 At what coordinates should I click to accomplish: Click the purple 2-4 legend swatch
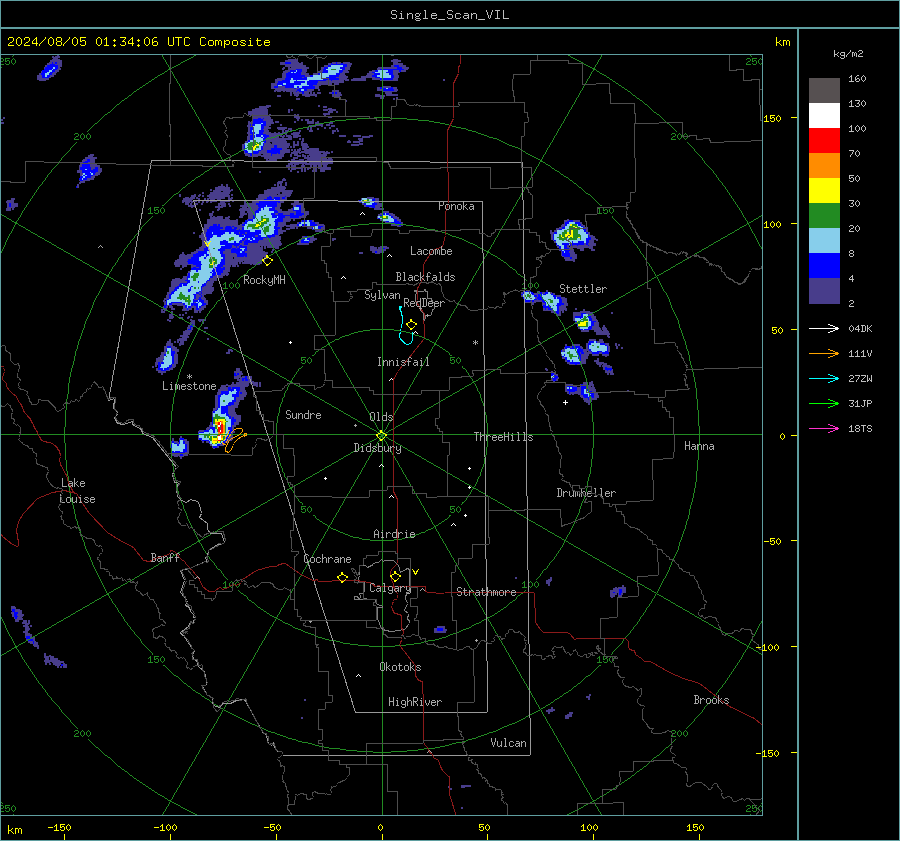tap(824, 290)
